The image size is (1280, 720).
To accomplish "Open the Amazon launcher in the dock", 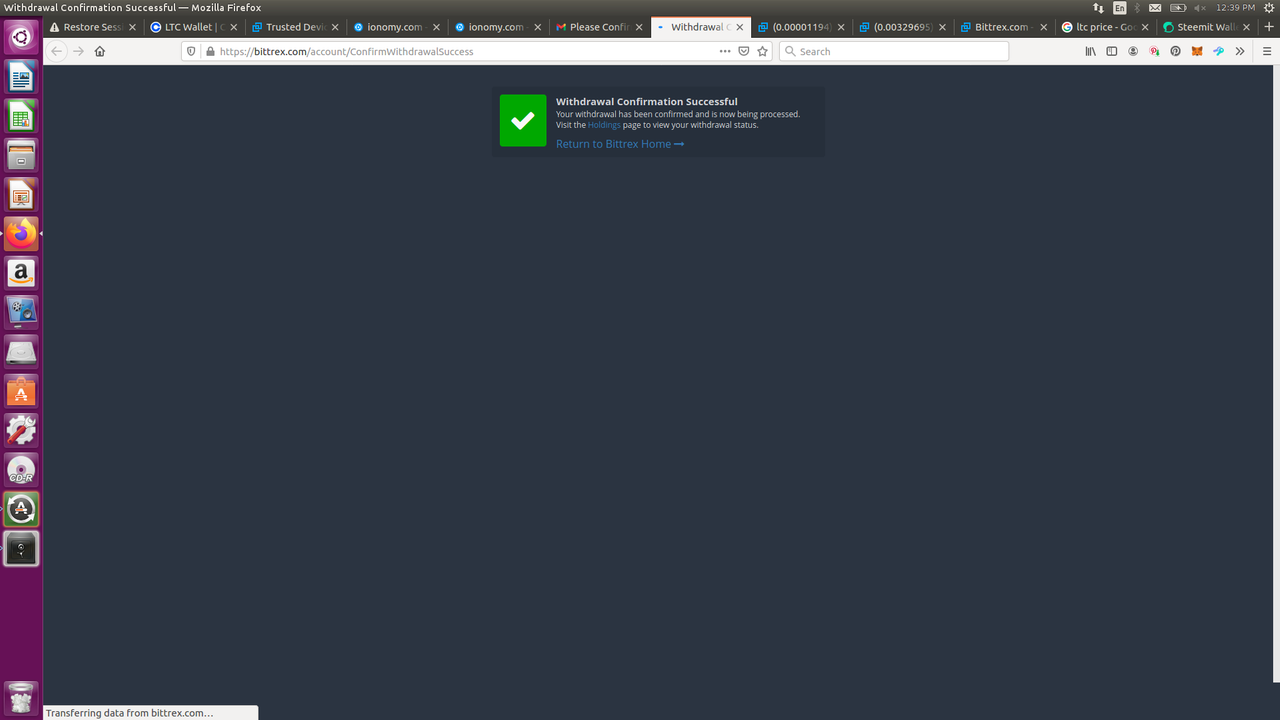I will [x=21, y=273].
